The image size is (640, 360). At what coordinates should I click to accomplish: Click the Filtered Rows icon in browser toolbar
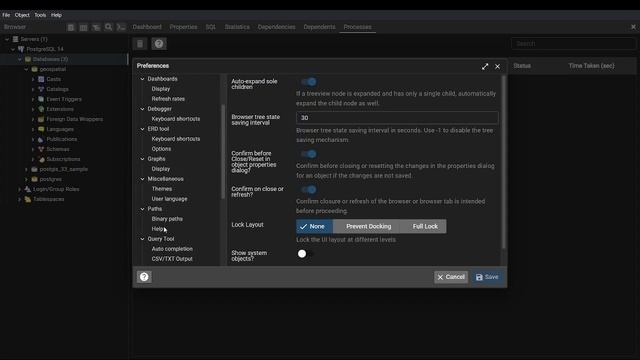tap(96, 27)
